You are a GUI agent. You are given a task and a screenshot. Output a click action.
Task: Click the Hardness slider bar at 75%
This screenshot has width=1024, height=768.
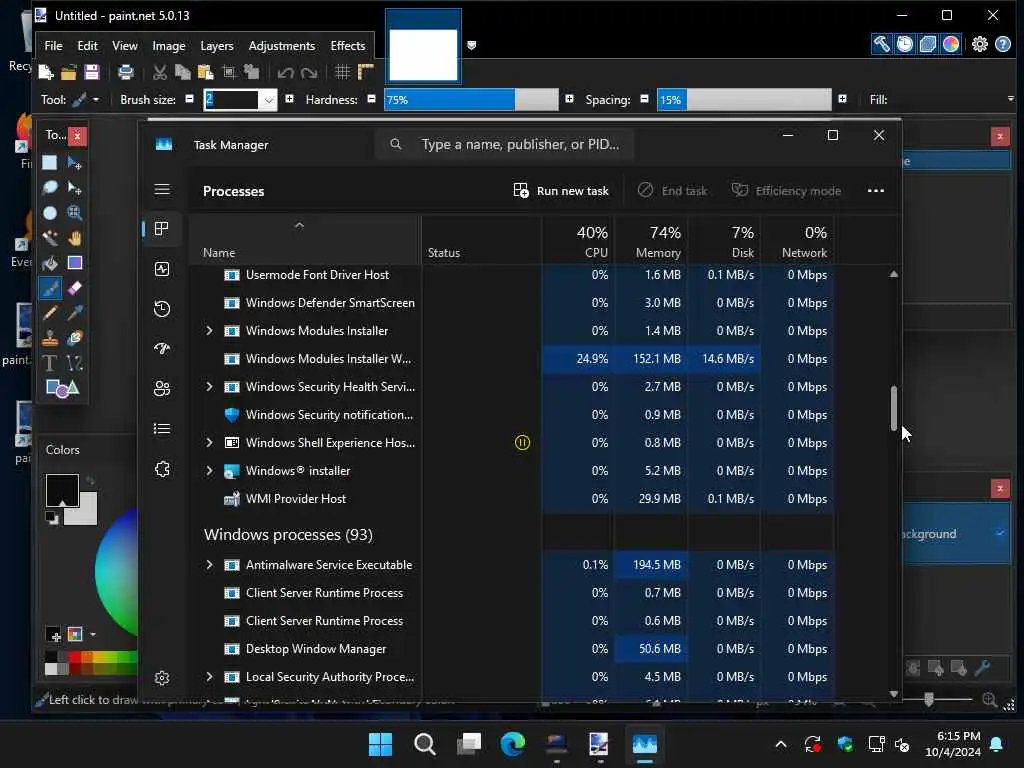pos(471,100)
